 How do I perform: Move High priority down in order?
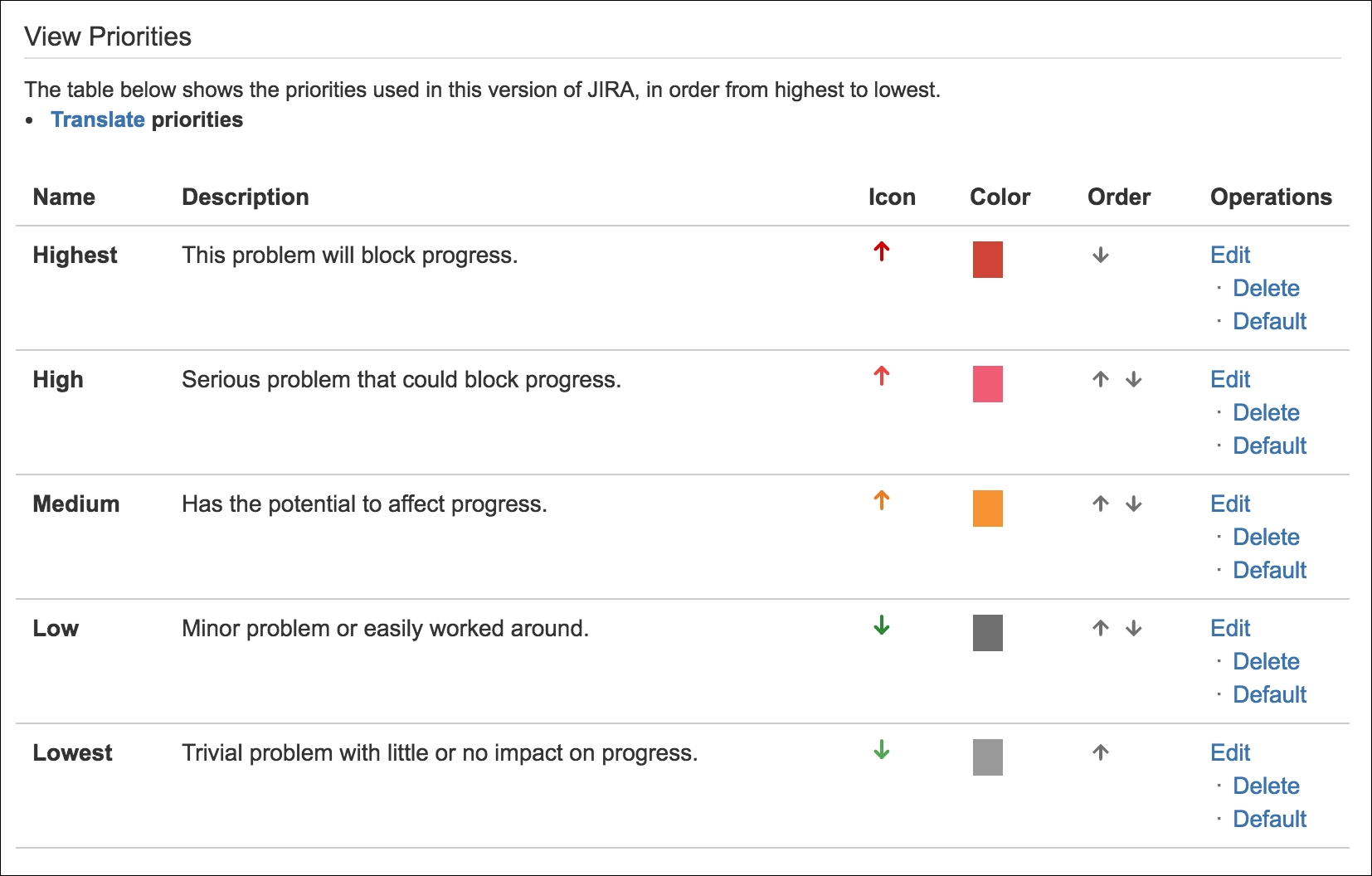pyautogui.click(x=1134, y=379)
